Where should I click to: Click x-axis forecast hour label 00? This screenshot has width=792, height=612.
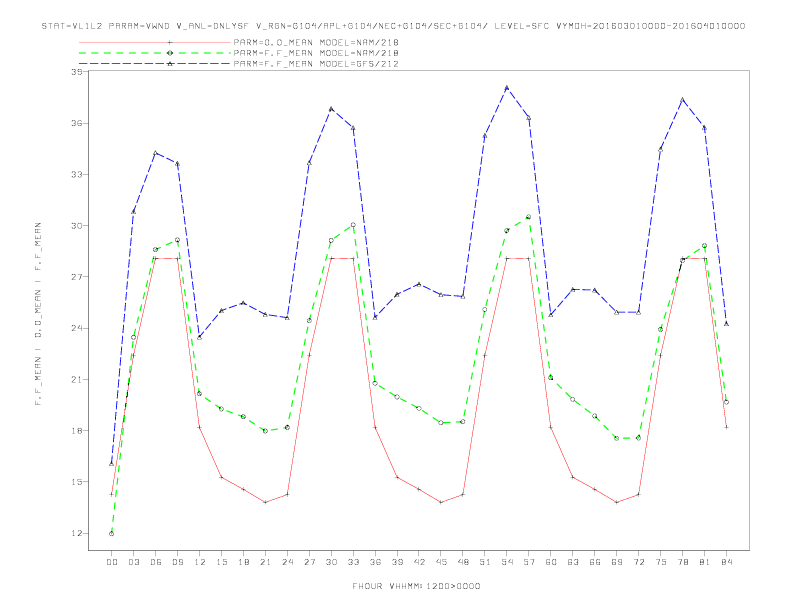click(x=112, y=562)
